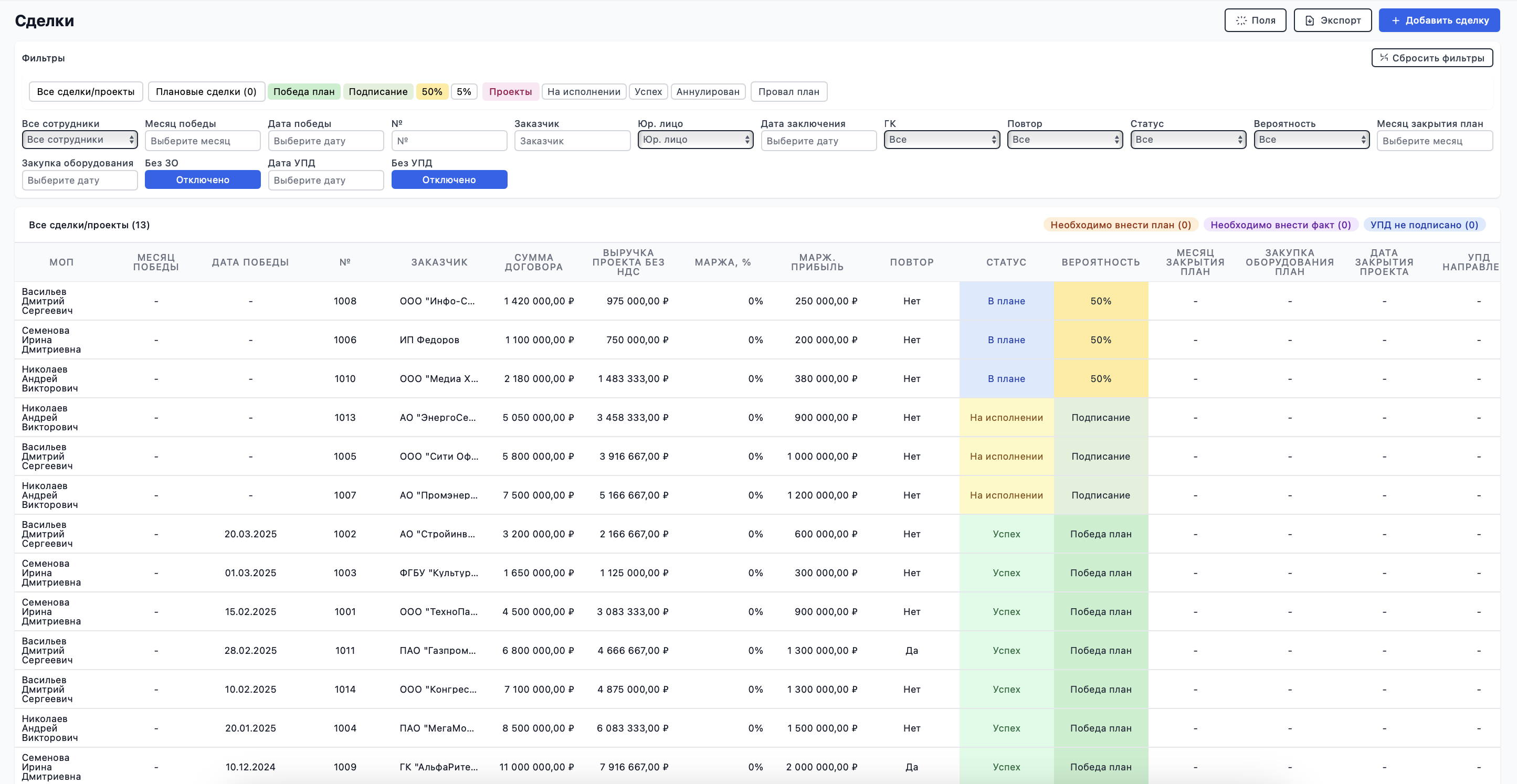Click the plus icon on Добавить сделку
Image resolution: width=1517 pixels, height=784 pixels.
(x=1395, y=20)
